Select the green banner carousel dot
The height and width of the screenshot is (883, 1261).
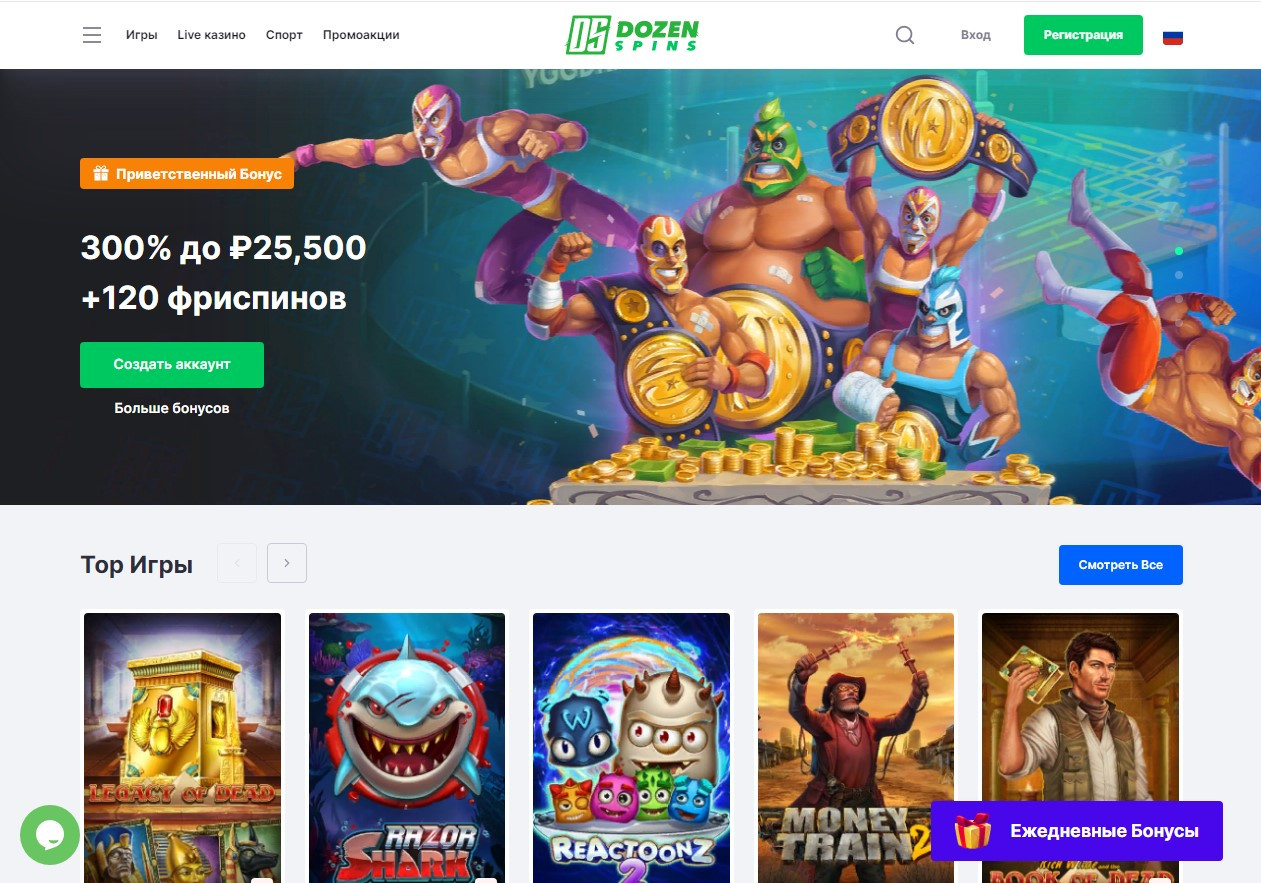[1179, 251]
